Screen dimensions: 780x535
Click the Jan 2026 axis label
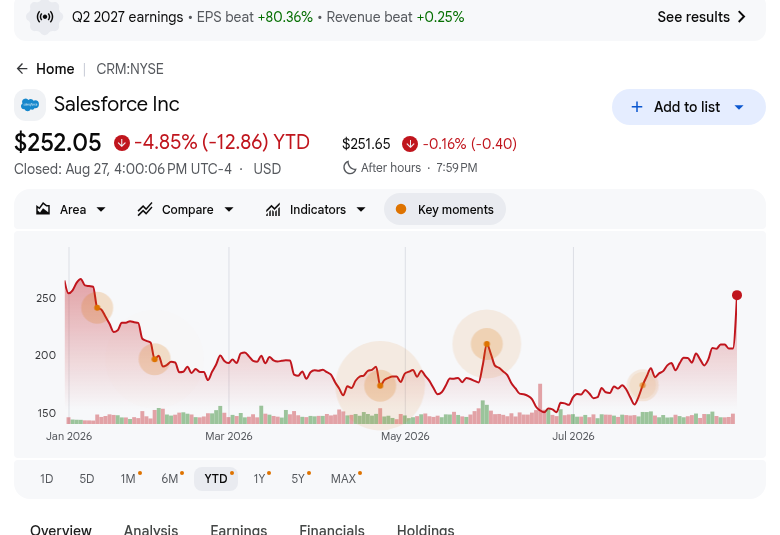69,436
